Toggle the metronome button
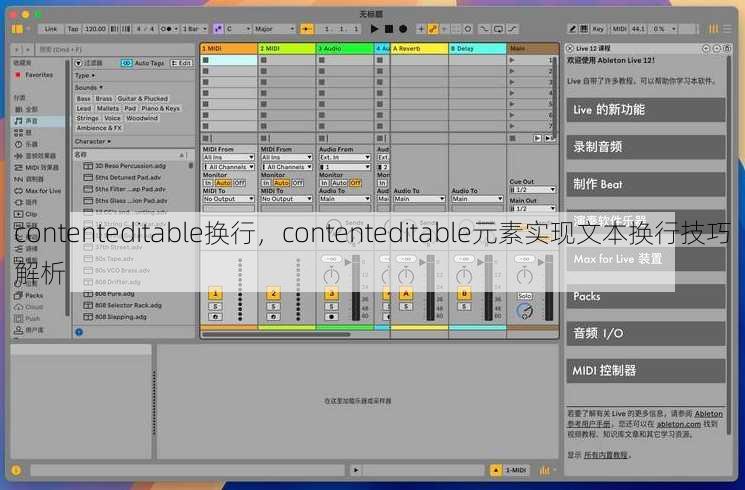745x490 pixels. click(168, 29)
